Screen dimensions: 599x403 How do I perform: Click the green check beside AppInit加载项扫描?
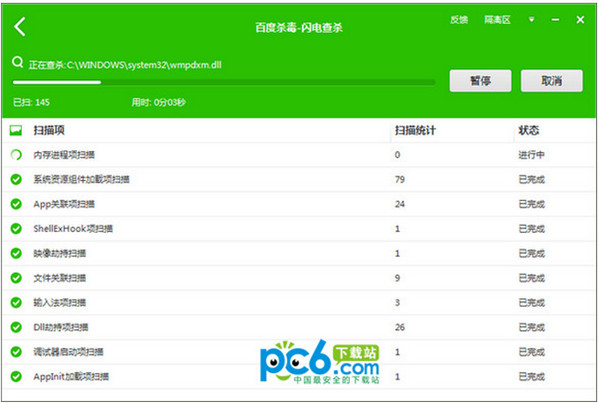click(16, 376)
